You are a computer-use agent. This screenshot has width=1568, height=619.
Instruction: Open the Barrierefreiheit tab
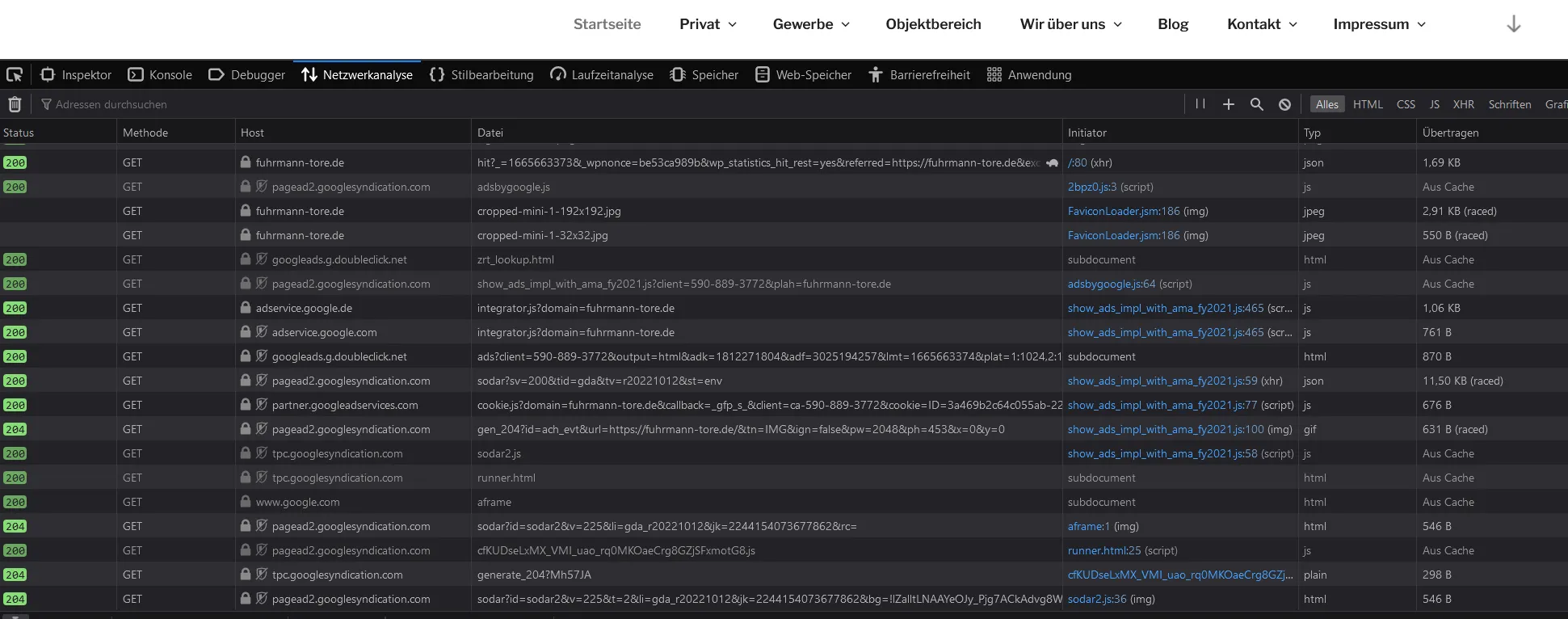point(919,75)
